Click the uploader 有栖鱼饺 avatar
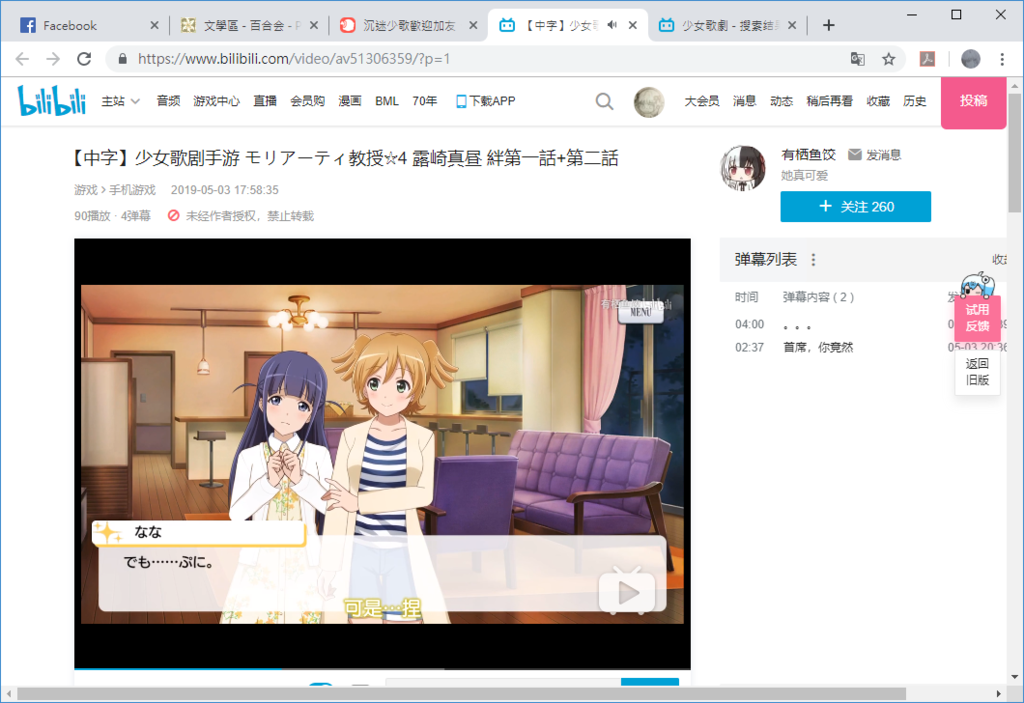 pos(743,168)
